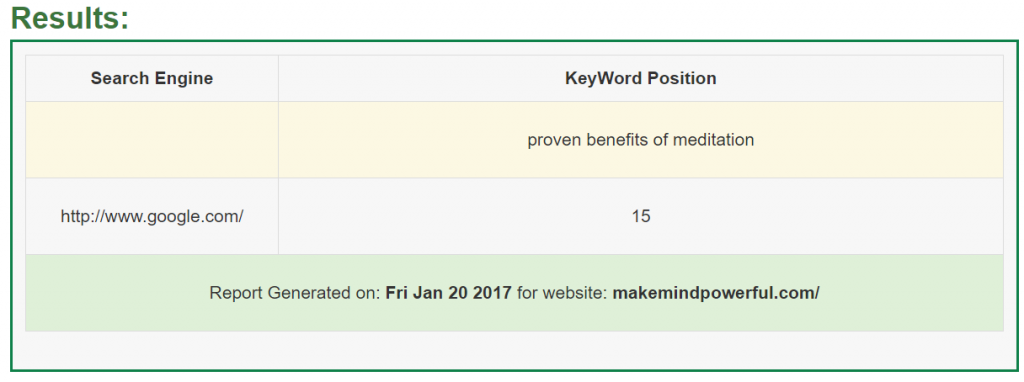The image size is (1024, 382).
Task: Click the empty gray area below the table
Action: (514, 351)
